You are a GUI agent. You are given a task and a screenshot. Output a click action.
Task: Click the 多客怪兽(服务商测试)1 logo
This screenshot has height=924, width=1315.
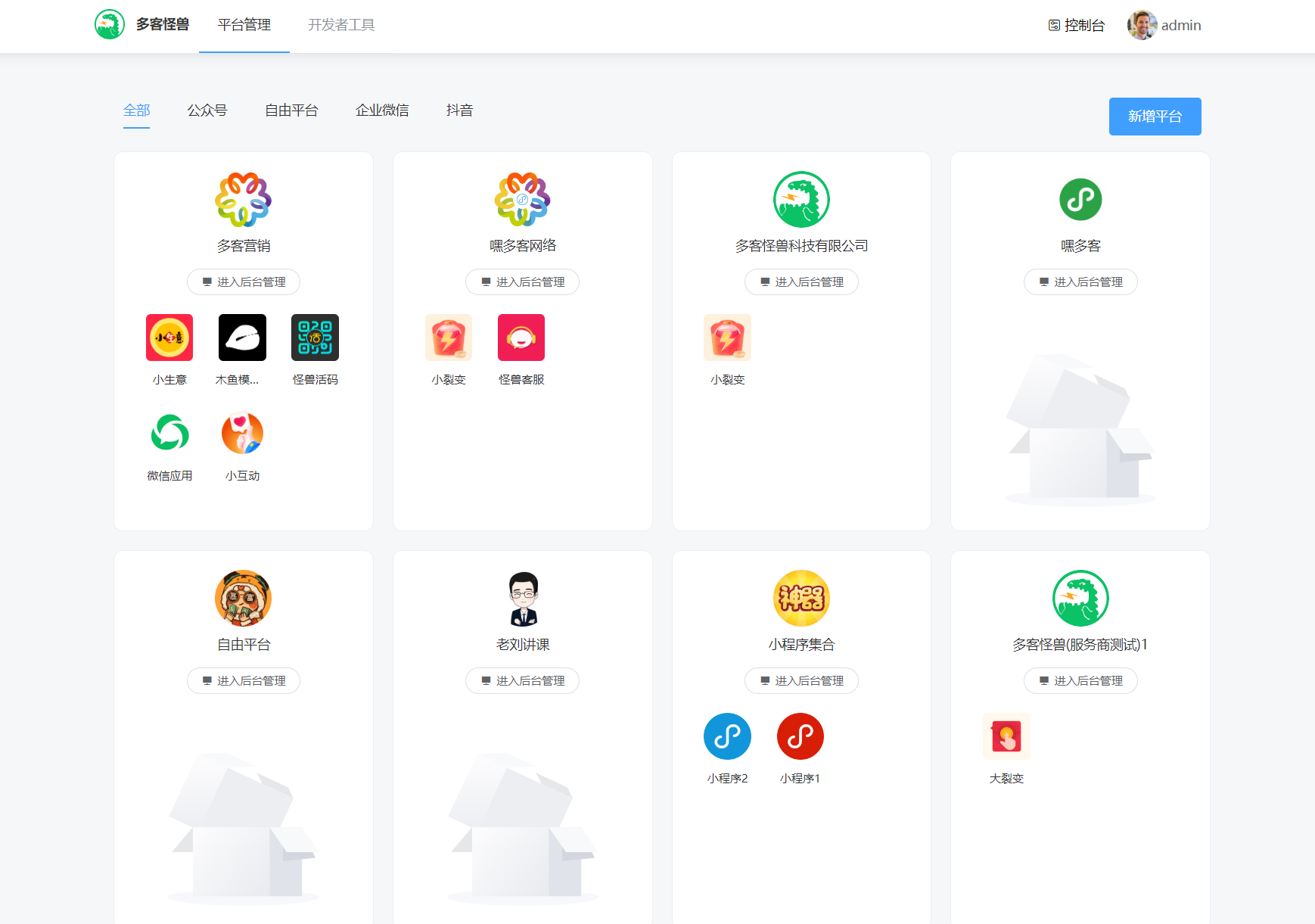(x=1080, y=599)
